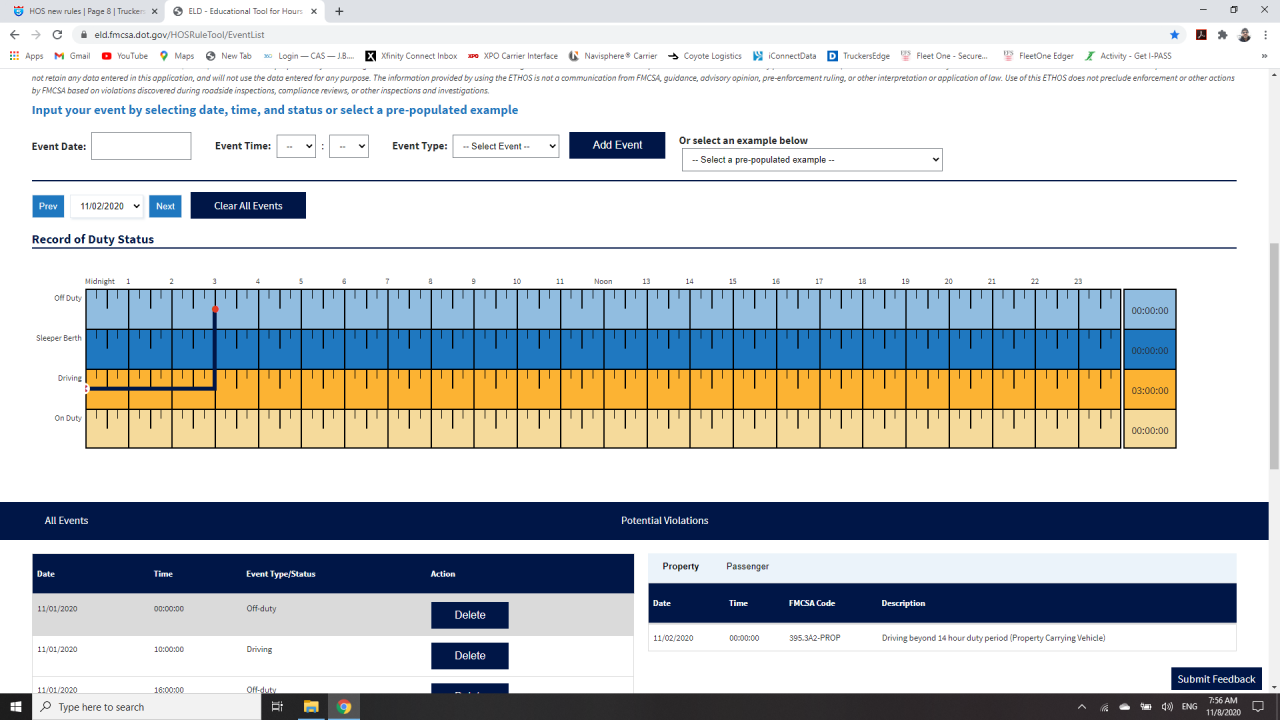Delete the 00:00:00 Off-duty event
This screenshot has height=720, width=1280.
[x=470, y=615]
